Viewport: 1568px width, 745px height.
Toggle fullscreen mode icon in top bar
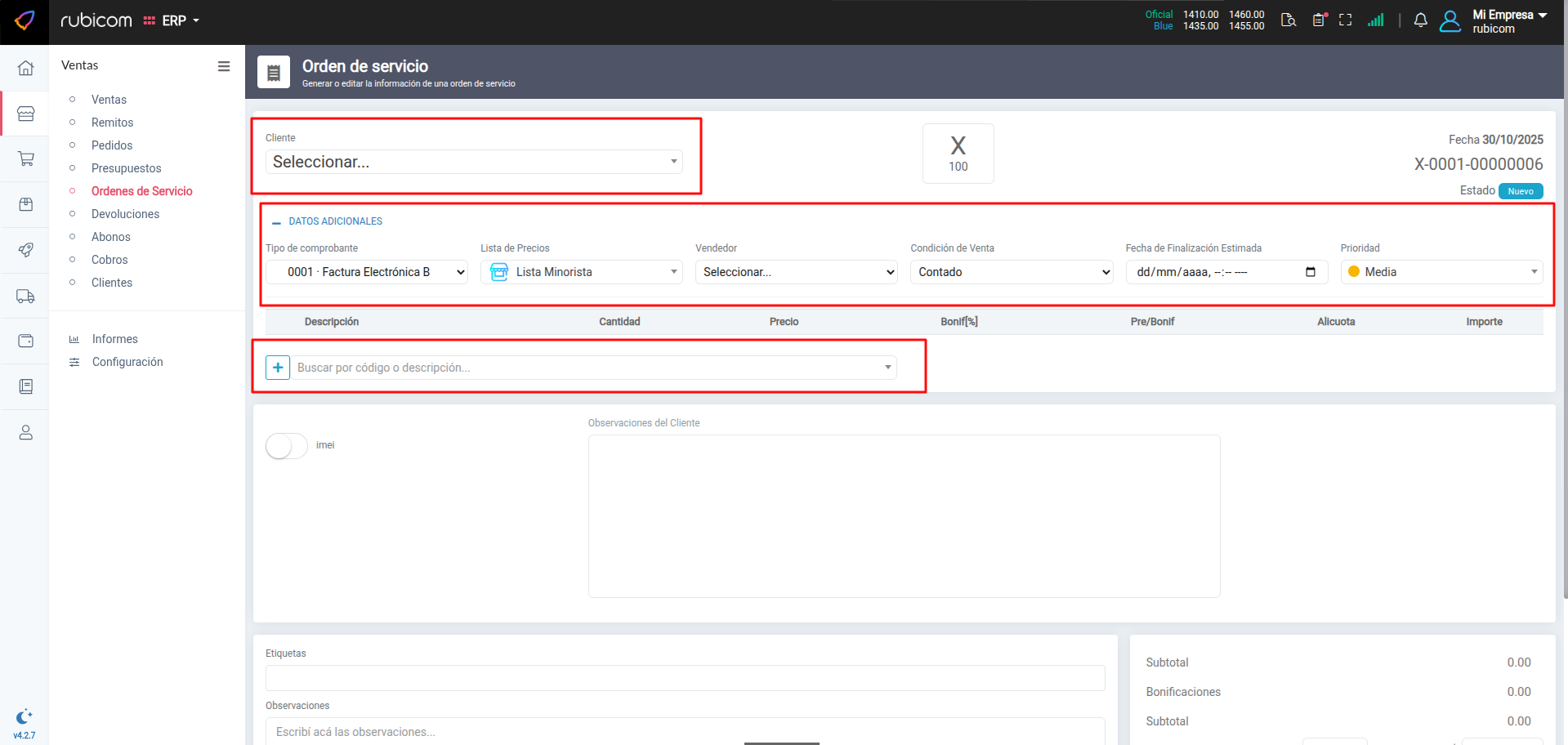tap(1345, 20)
